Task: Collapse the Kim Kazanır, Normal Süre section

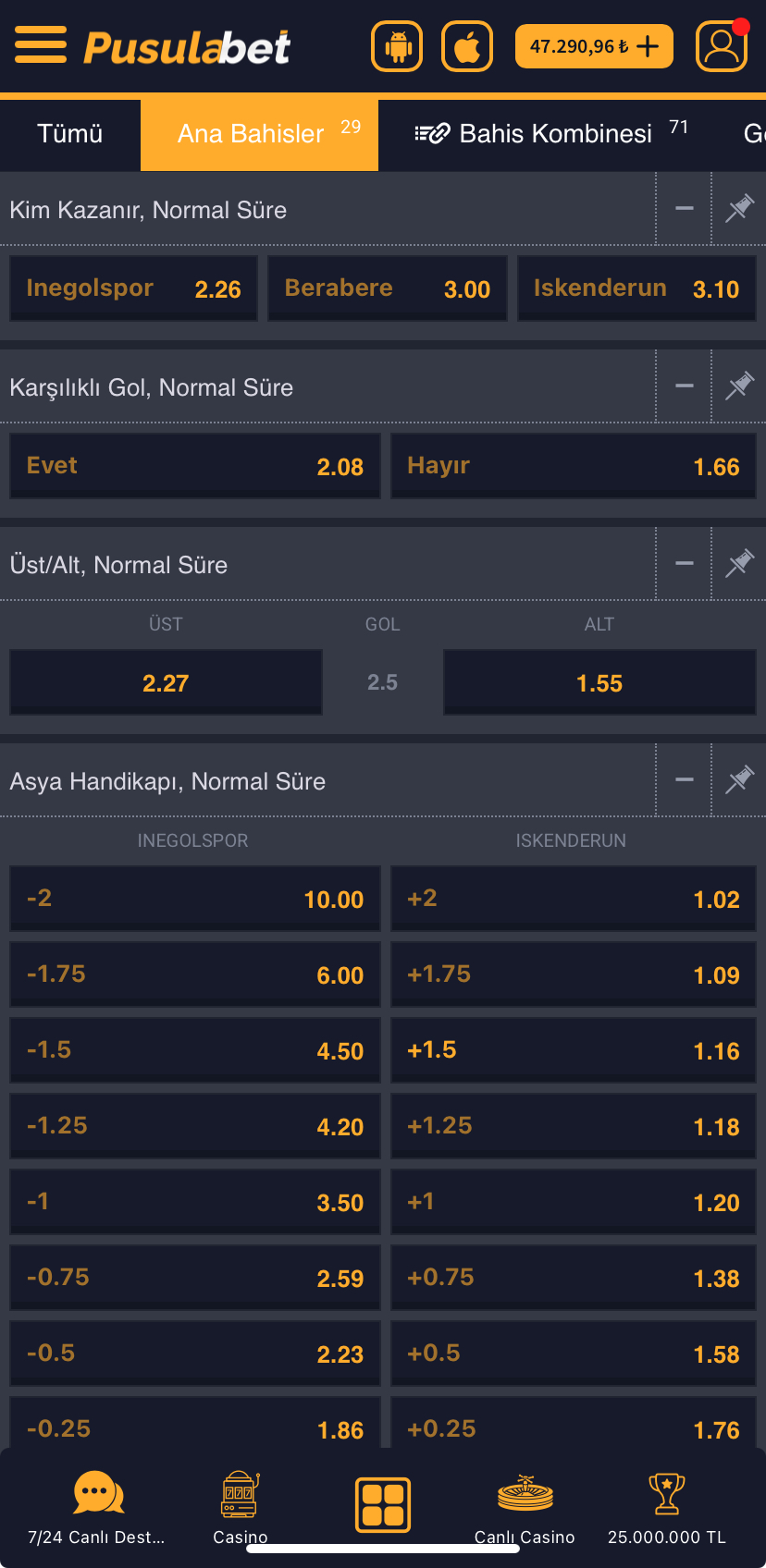Action: tap(685, 209)
